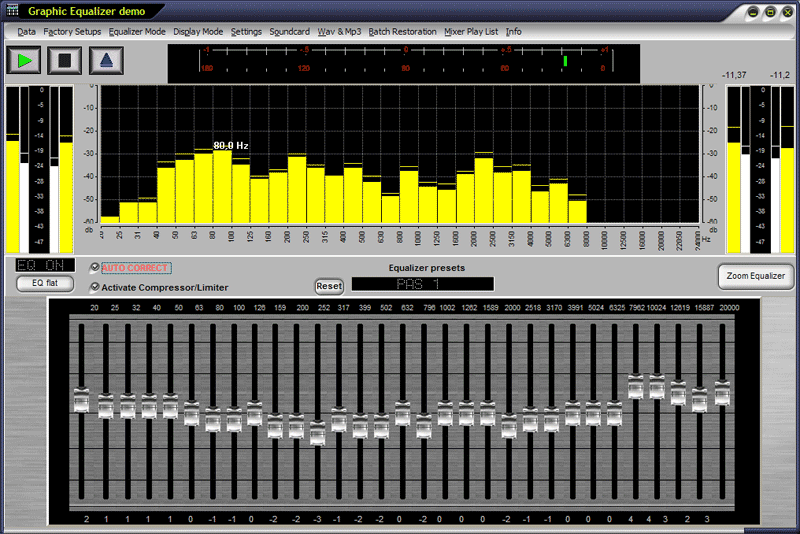Open the Equalizer Mode menu
This screenshot has width=800, height=534.
[x=137, y=32]
